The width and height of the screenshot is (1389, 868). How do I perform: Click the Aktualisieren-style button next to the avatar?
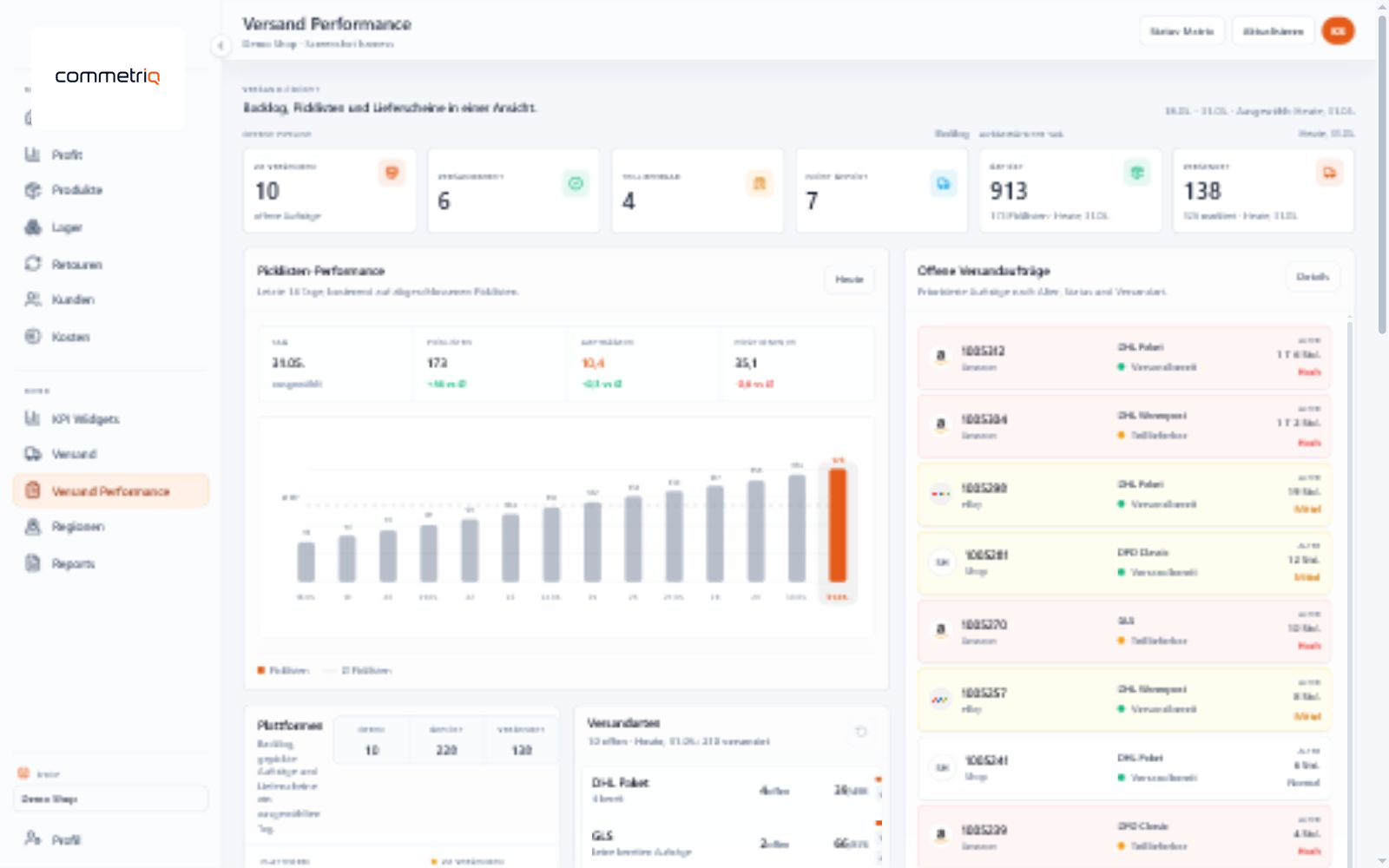tap(1273, 31)
